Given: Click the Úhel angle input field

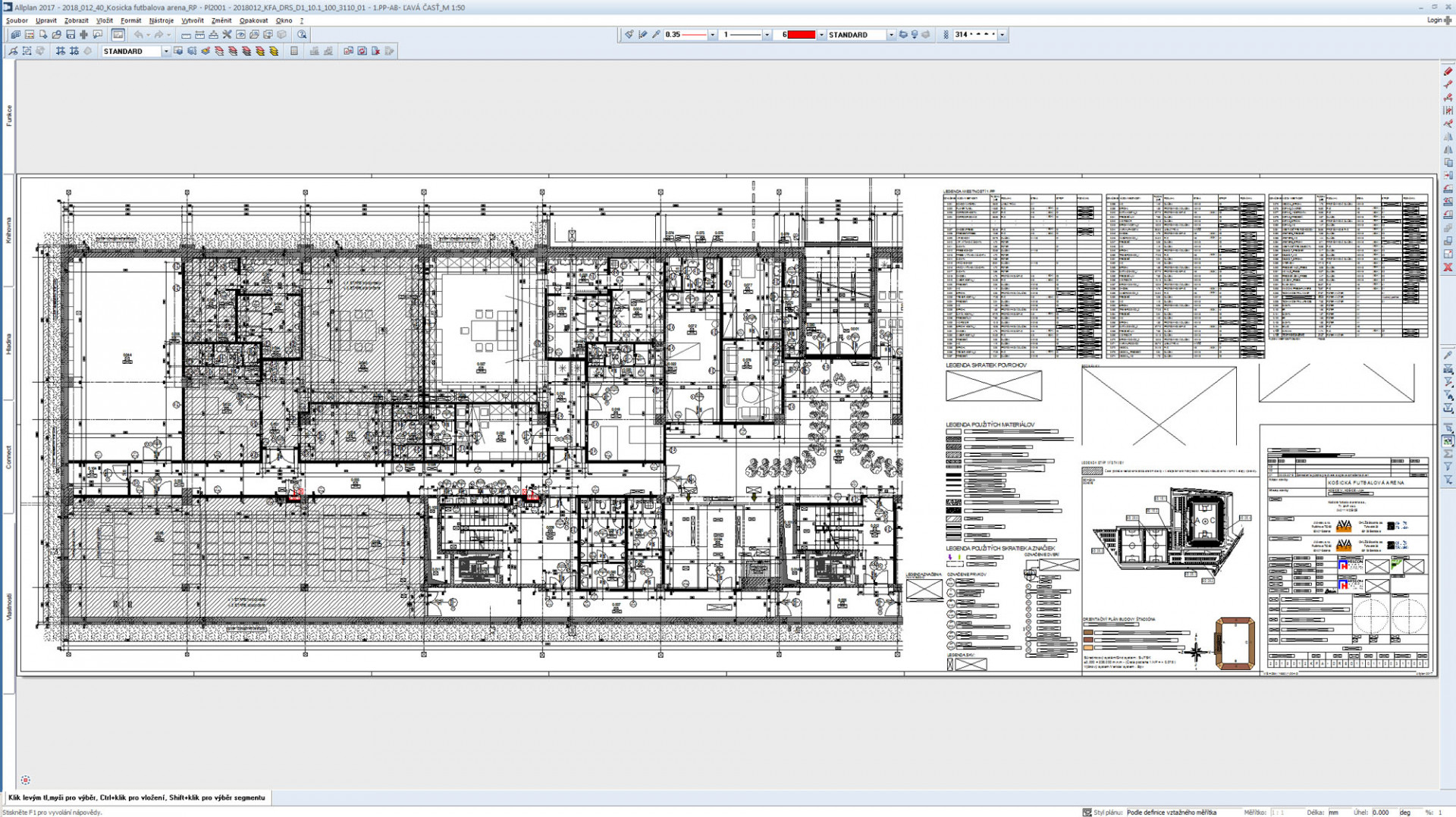Looking at the screenshot, I should pos(1382,812).
